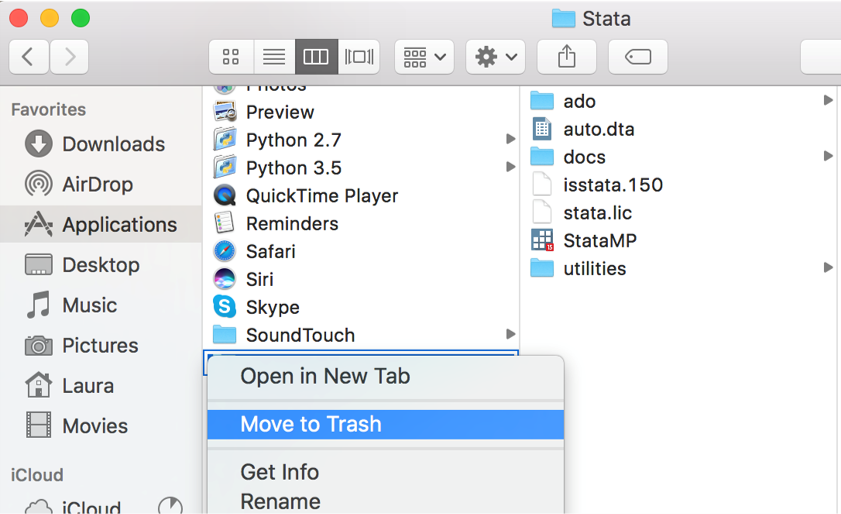Expand the Python 2.7 folder arrow
841x514 pixels.
[x=511, y=139]
